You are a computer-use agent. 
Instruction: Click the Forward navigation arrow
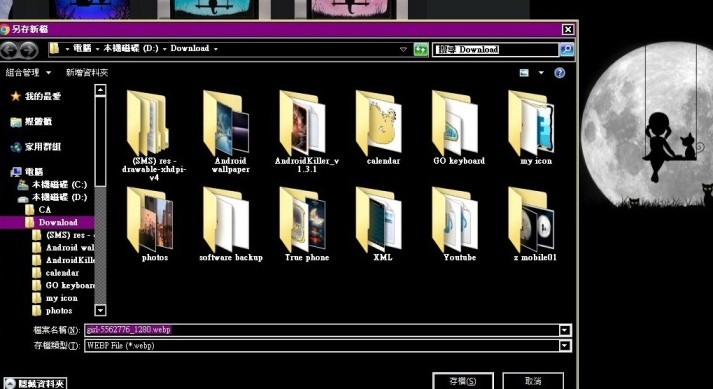pos(28,50)
